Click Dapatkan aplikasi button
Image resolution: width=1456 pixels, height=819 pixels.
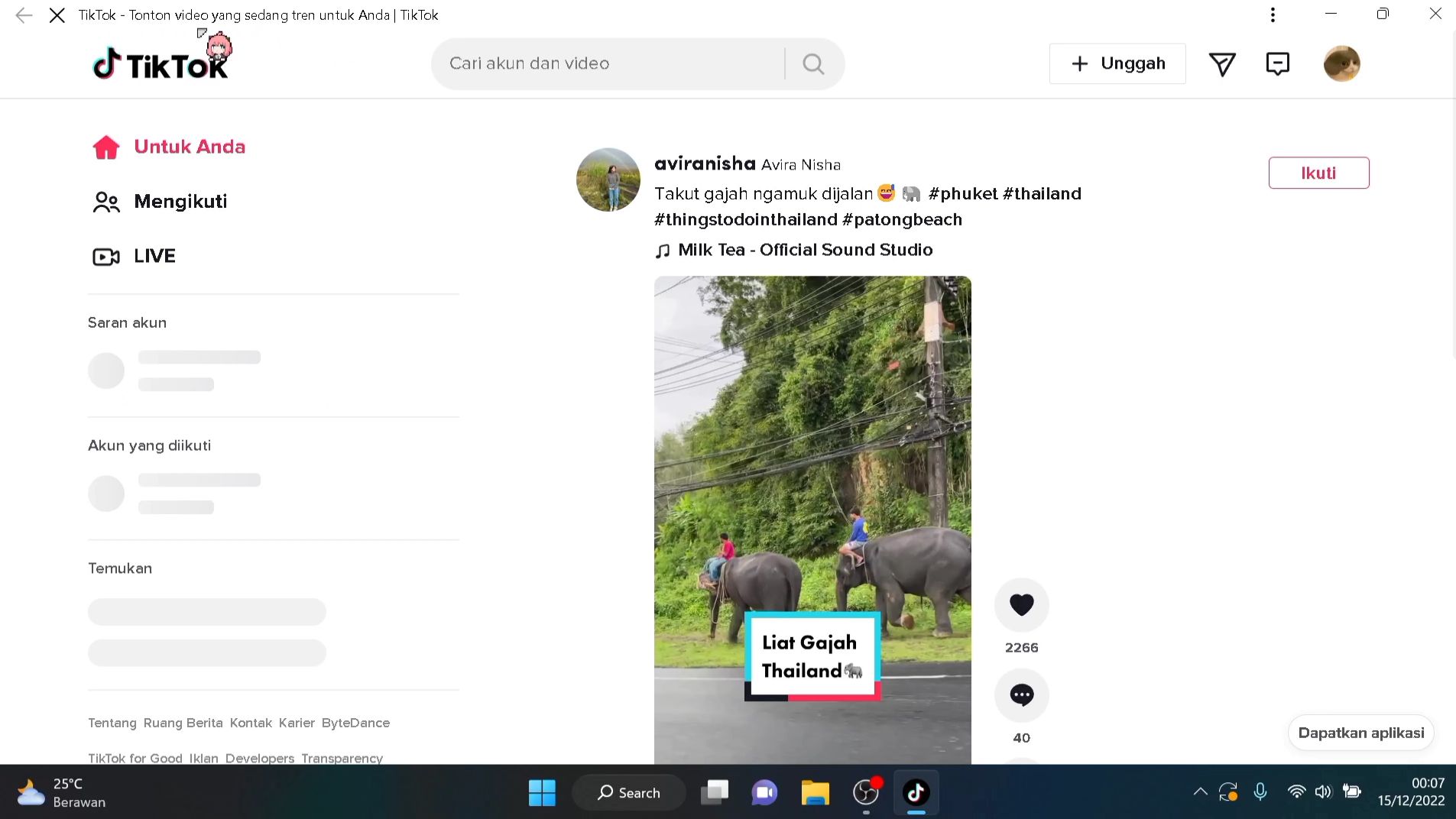click(x=1360, y=733)
